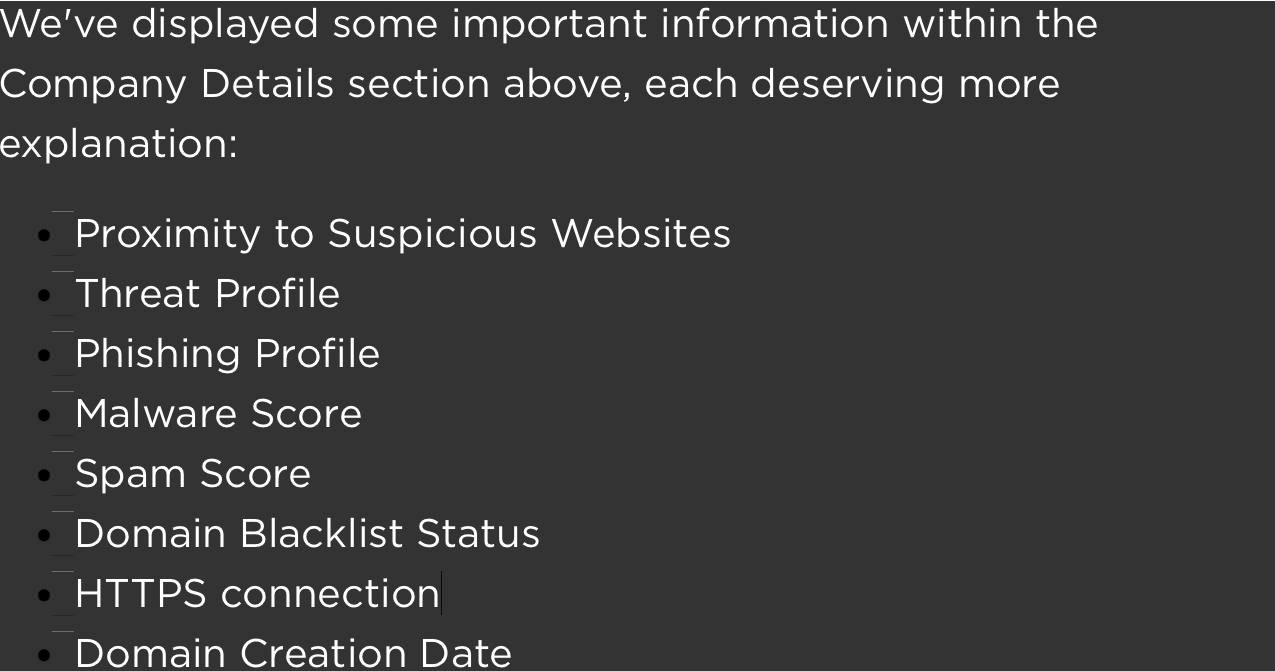Click the bullet before Domain Blacklist Status
The width and height of the screenshot is (1275, 671).
tap(44, 535)
